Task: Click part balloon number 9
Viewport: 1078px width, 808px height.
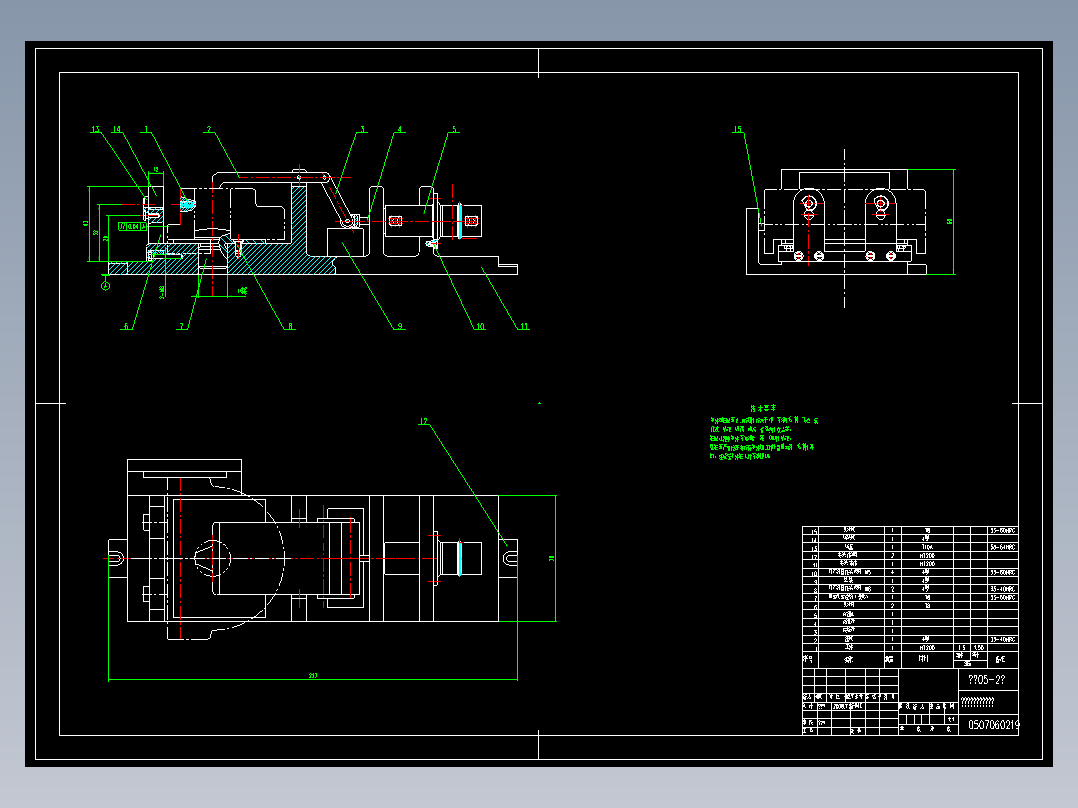Action: coord(400,326)
